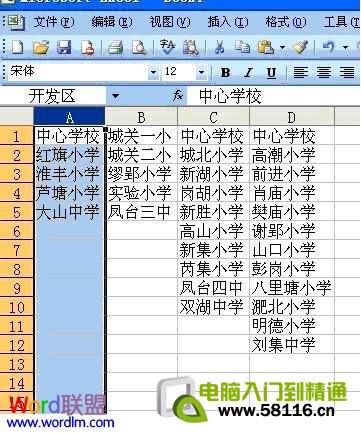Select column B header
Image resolution: width=361 pixels, height=433 pixels.
coord(141,117)
